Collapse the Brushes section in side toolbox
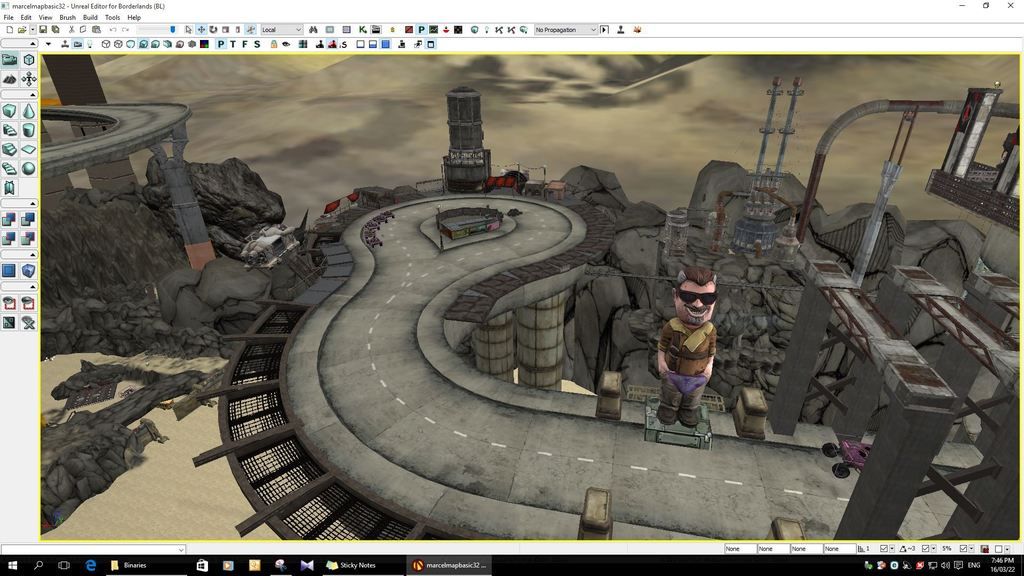 click(20, 95)
